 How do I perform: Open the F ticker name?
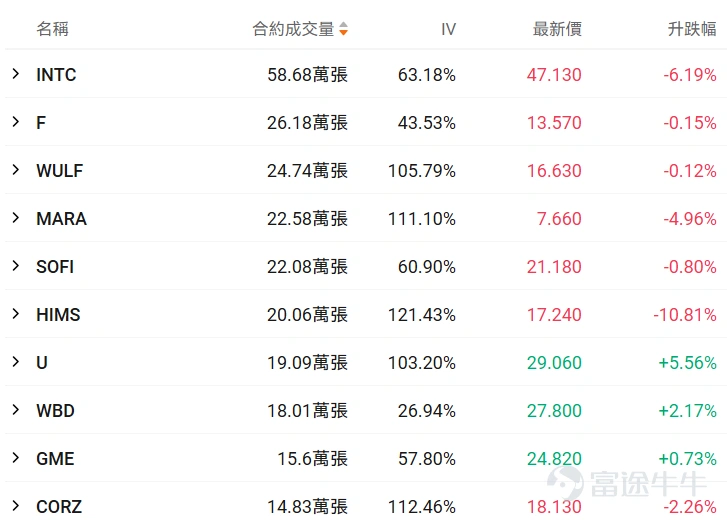(x=41, y=123)
